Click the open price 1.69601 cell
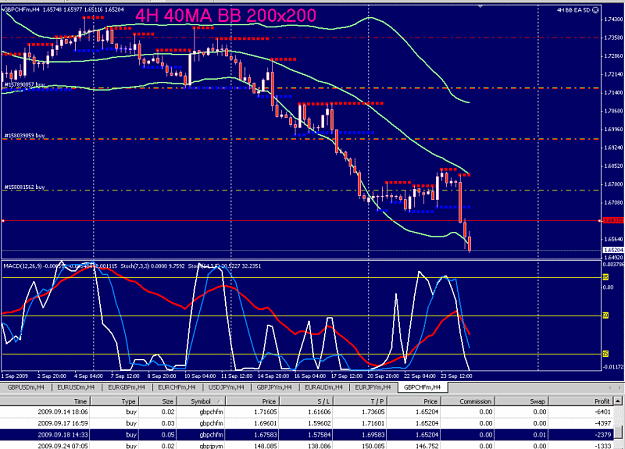 pyautogui.click(x=265, y=423)
